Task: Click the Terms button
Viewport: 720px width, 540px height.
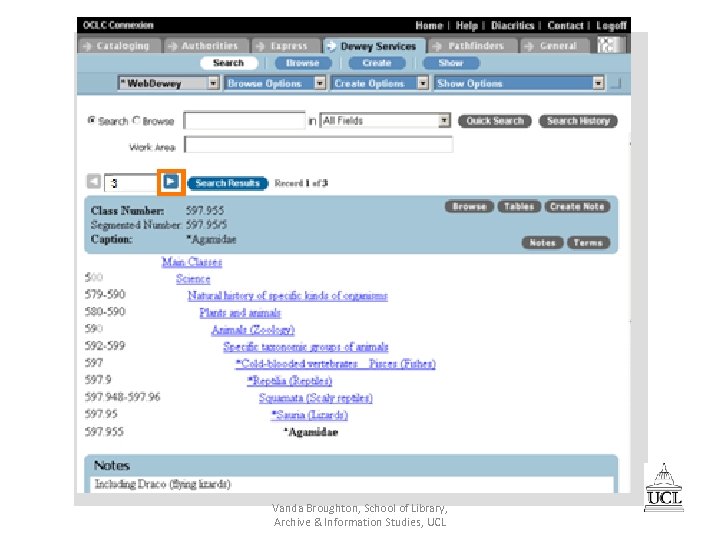Action: pos(588,242)
